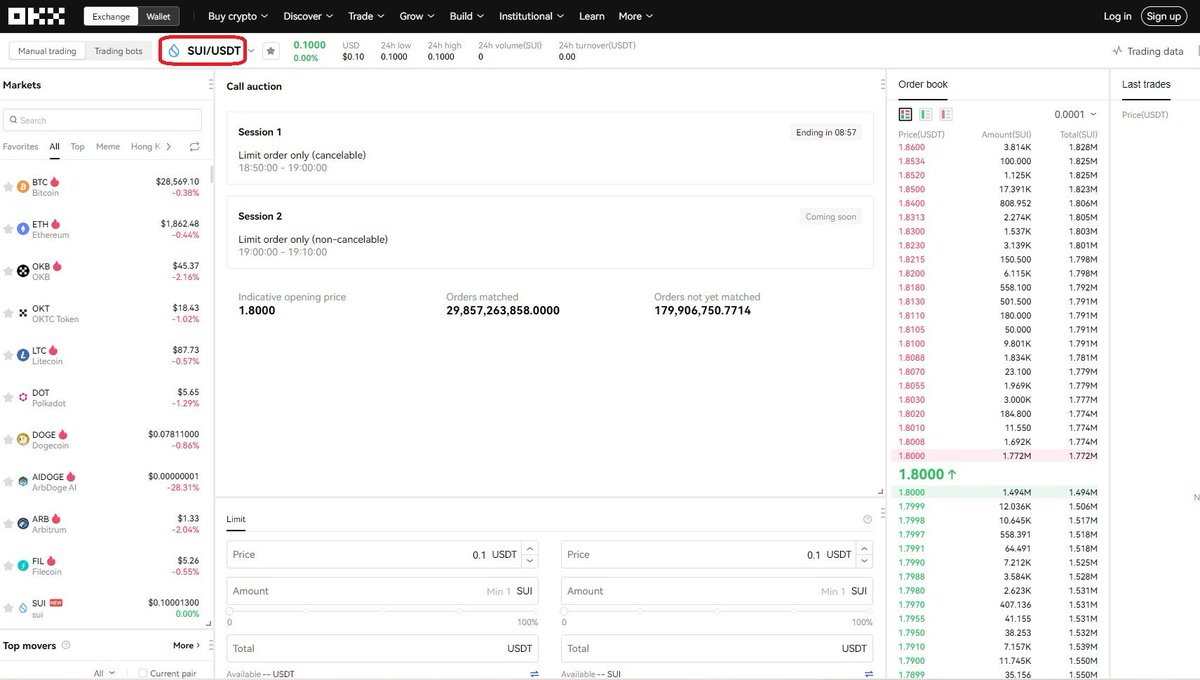The height and width of the screenshot is (680, 1200).
Task: Click the OKX logo
Action: [36, 16]
